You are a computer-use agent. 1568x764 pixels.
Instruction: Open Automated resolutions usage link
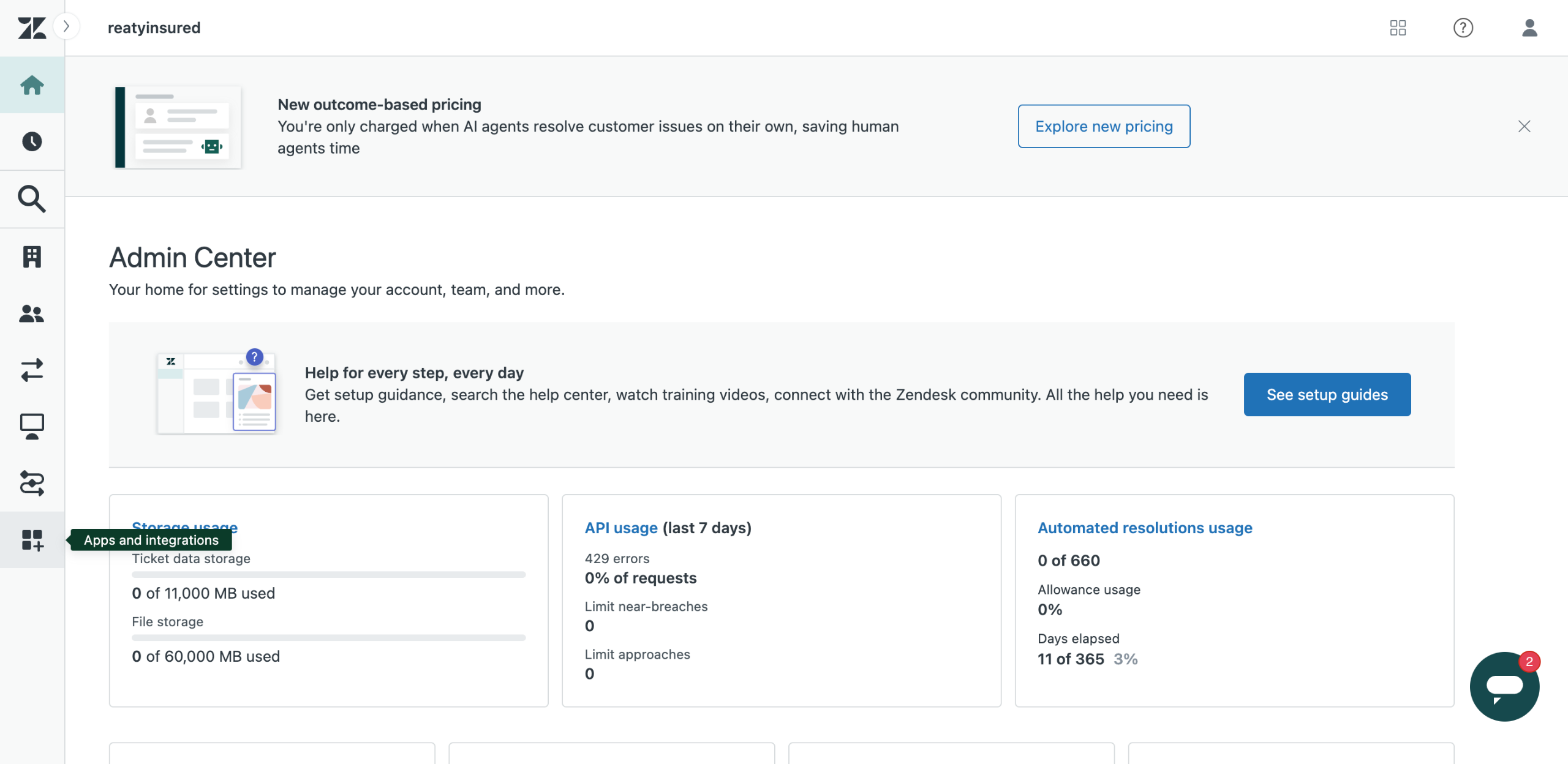point(1145,528)
